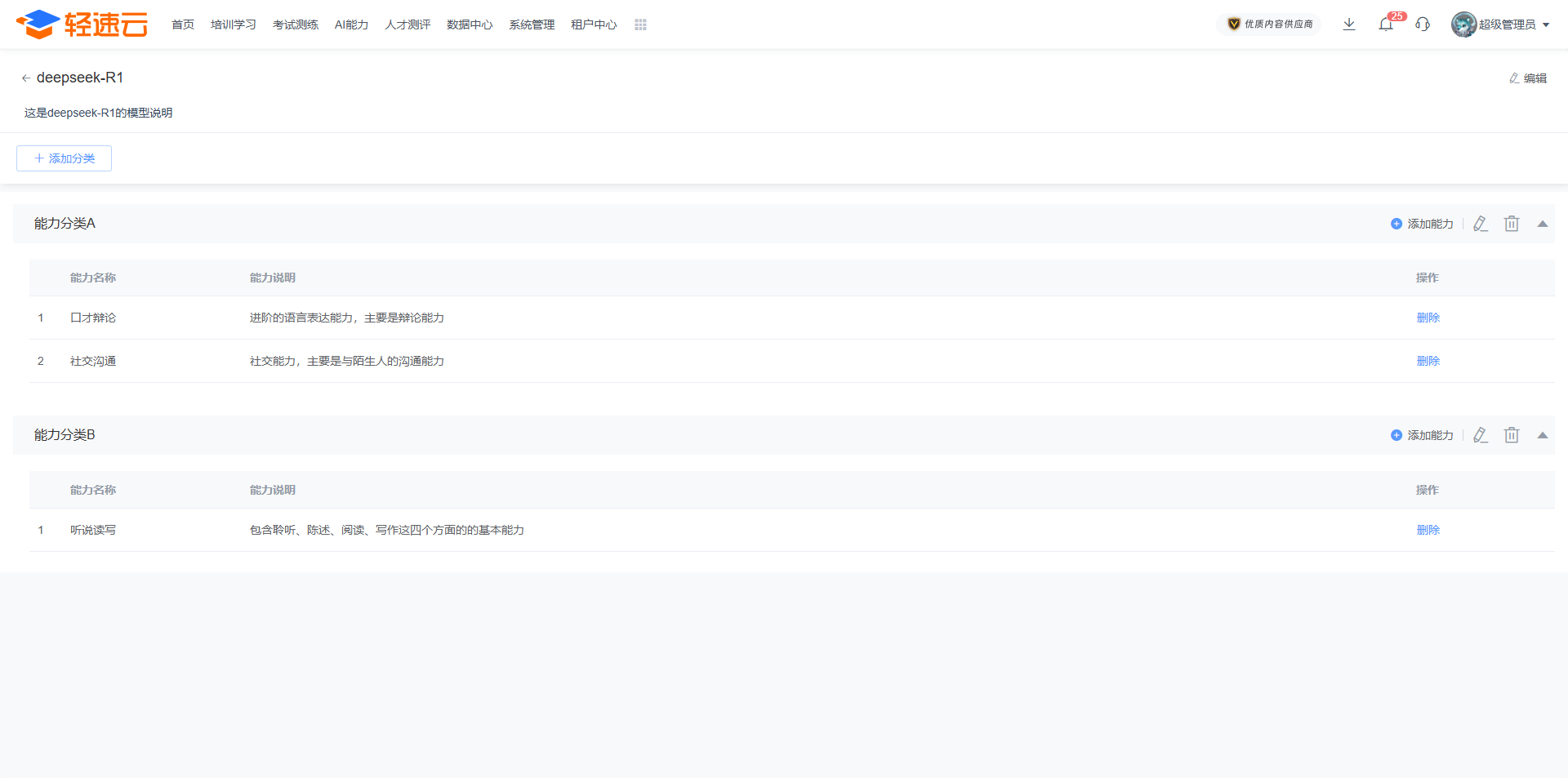The height and width of the screenshot is (778, 1568).
Task: Click the 优质内容供应商 badge
Action: (1270, 24)
